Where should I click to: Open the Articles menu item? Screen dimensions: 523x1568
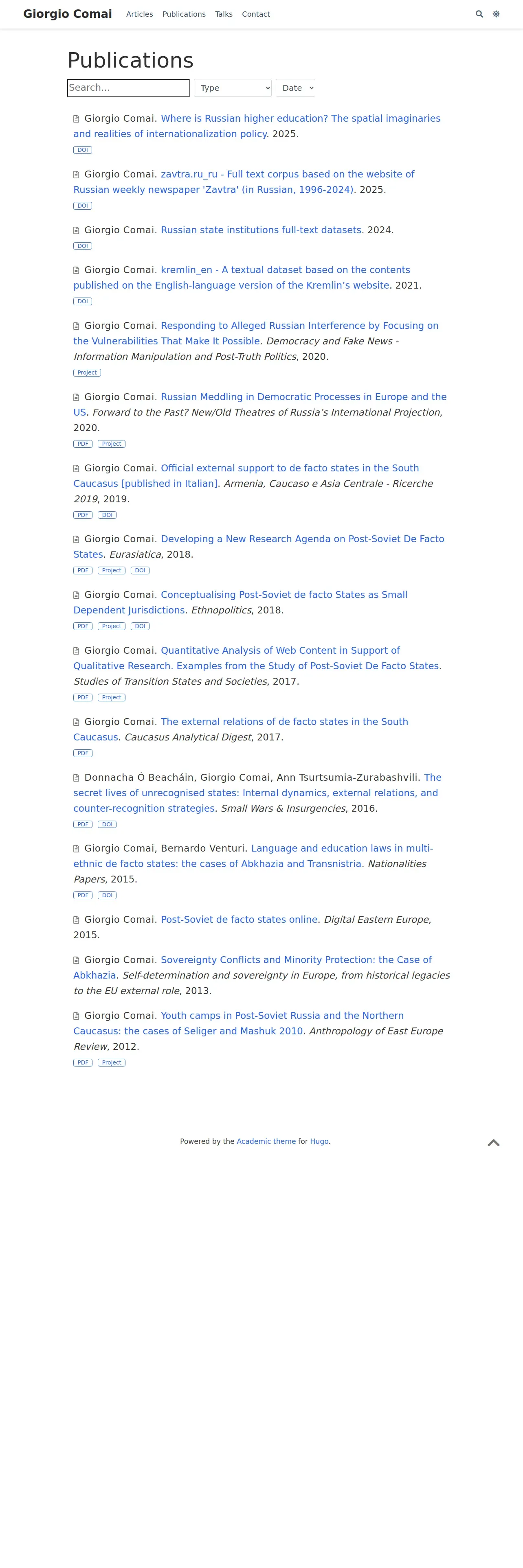point(139,14)
